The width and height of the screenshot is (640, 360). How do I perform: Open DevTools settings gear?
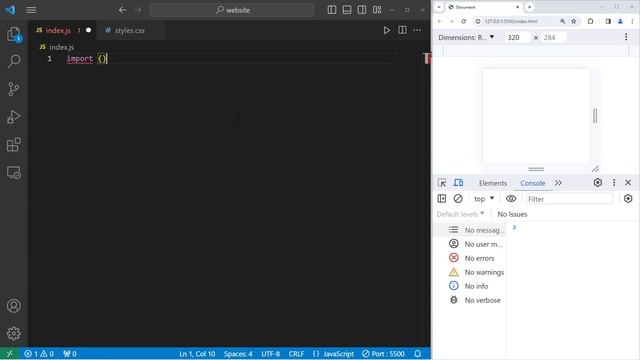pyautogui.click(x=598, y=182)
